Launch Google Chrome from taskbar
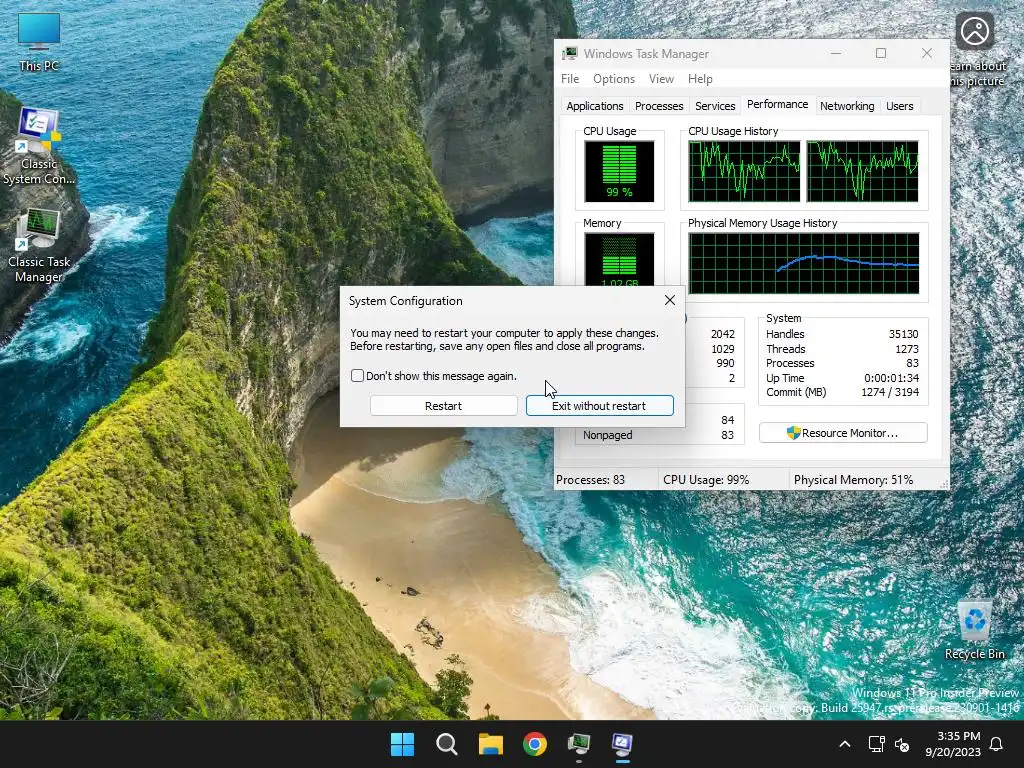1024x768 pixels. 535,744
